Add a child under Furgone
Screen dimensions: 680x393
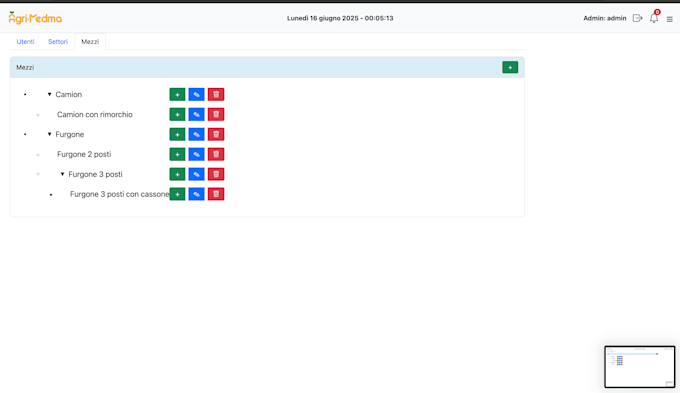(x=177, y=134)
